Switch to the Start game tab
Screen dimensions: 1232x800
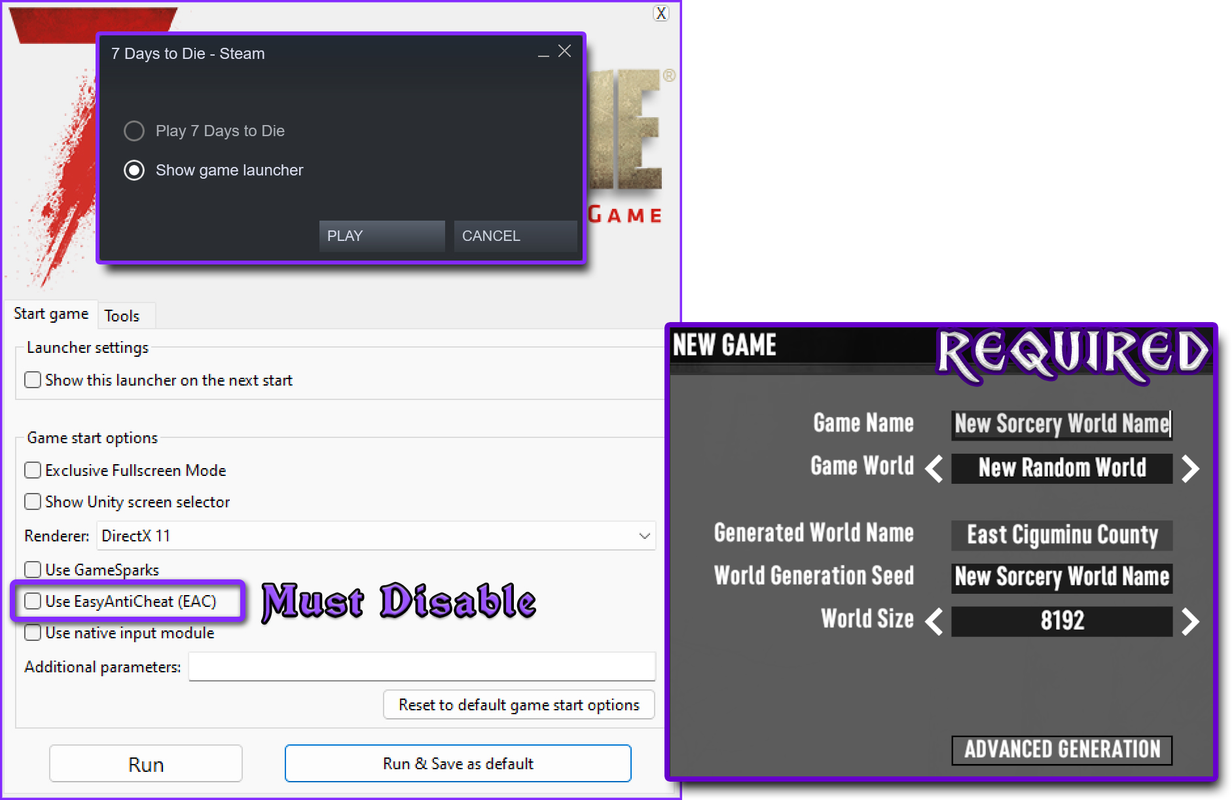(x=51, y=314)
